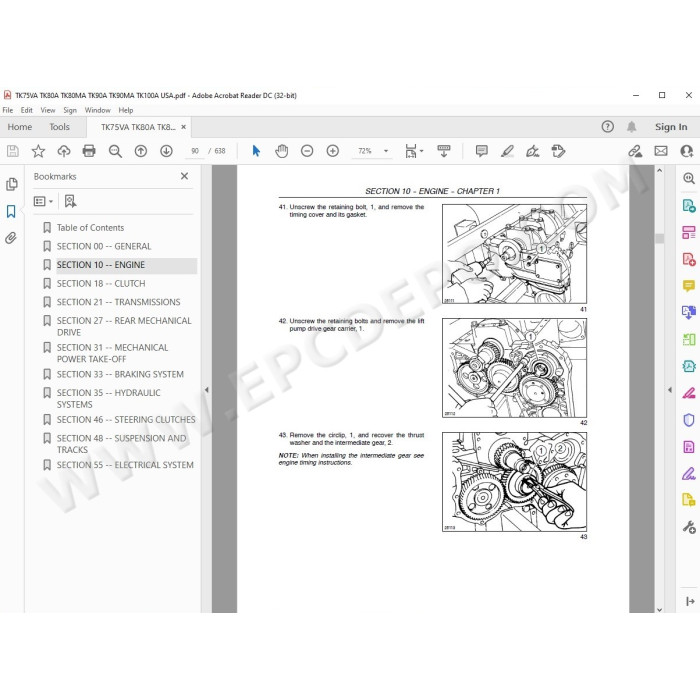
Task: Open More Tools wrench in right pane
Action: click(x=689, y=528)
